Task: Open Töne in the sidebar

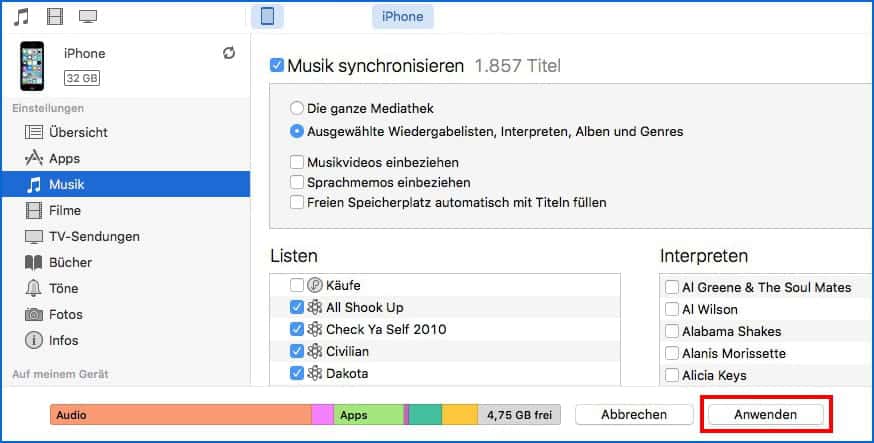Action: pos(65,288)
